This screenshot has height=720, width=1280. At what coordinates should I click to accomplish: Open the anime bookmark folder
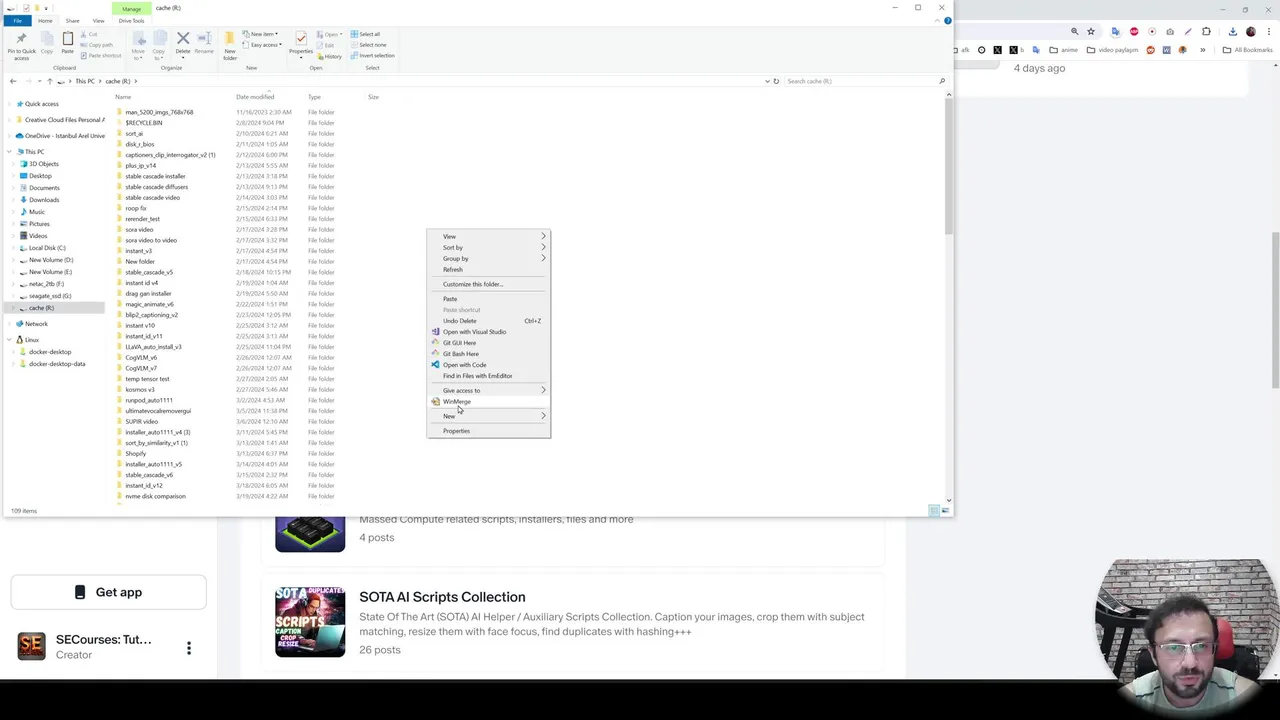coord(1064,50)
